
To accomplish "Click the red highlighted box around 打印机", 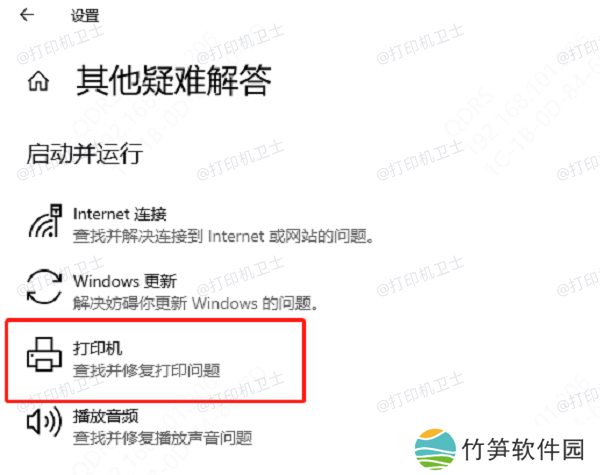I will coord(155,361).
